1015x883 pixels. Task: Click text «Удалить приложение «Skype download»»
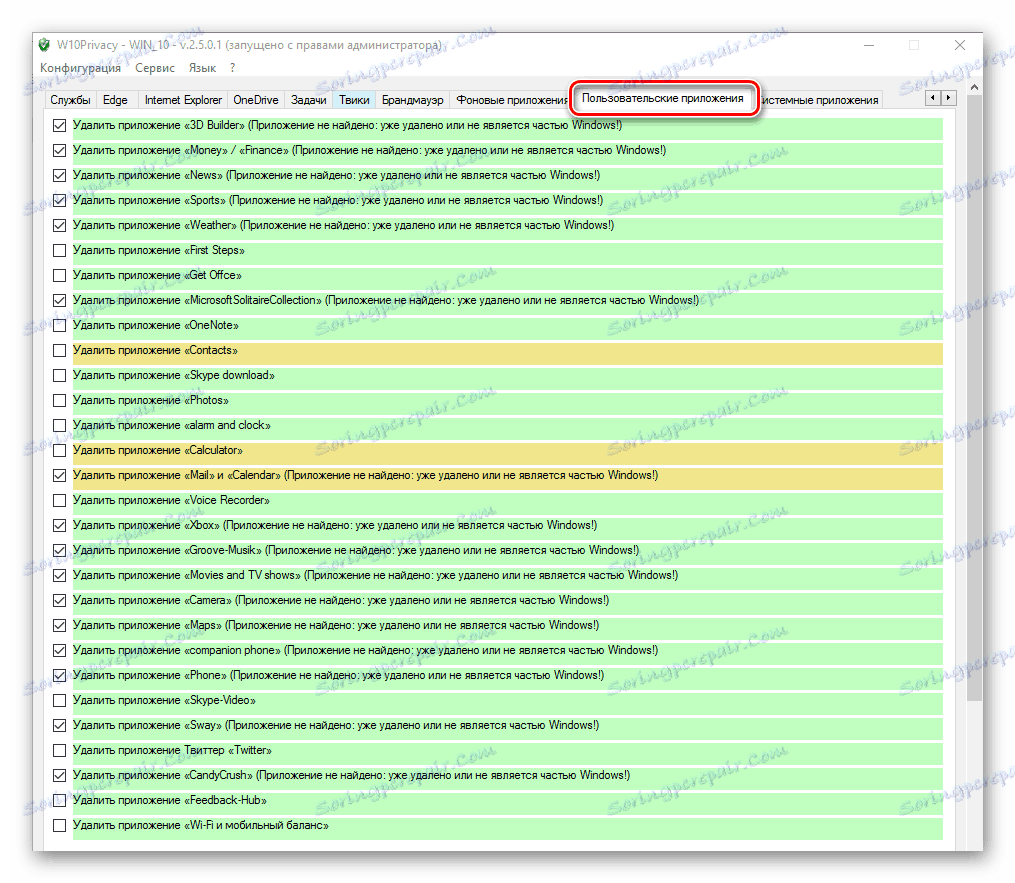pyautogui.click(x=173, y=375)
